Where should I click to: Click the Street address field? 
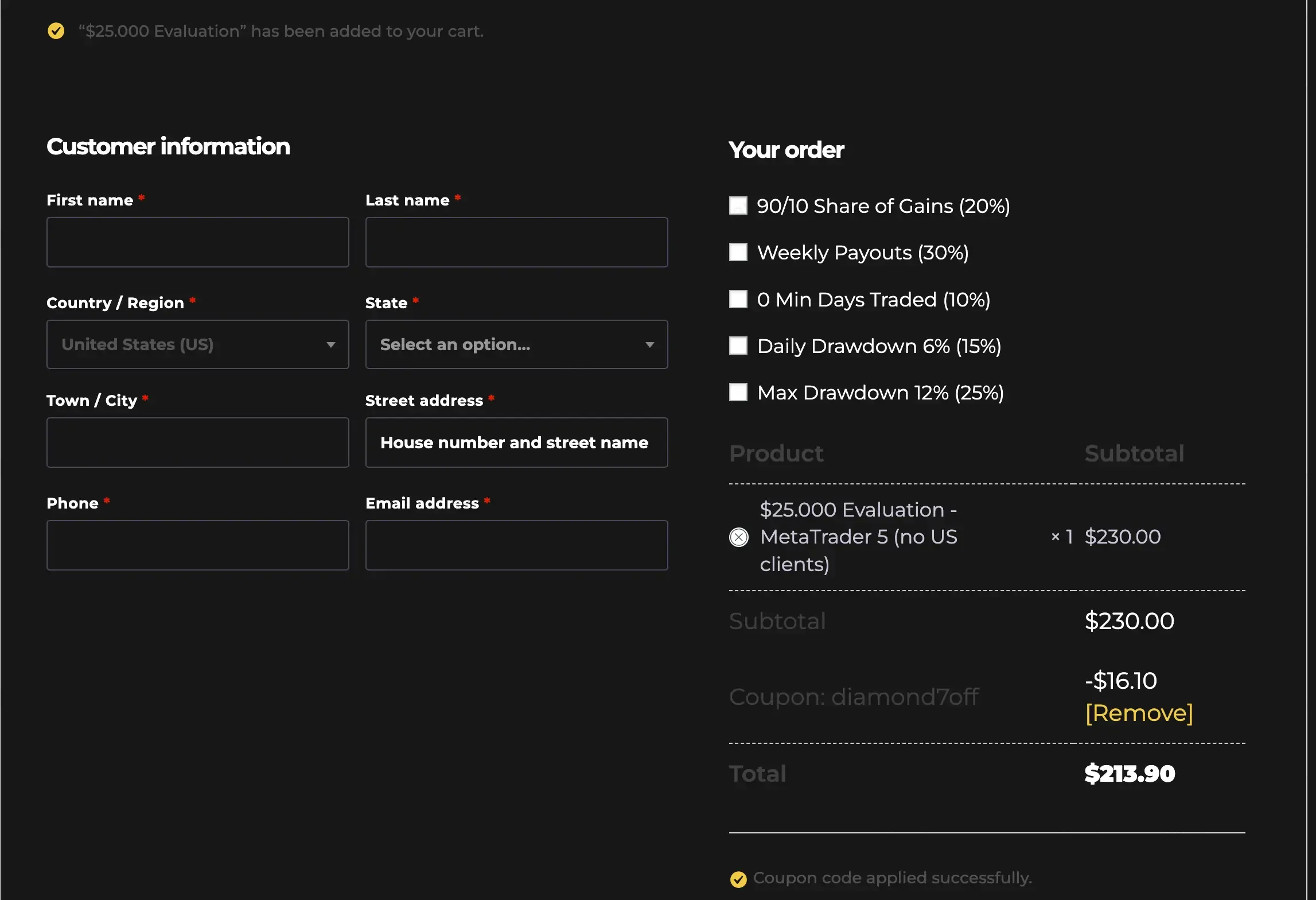(x=516, y=443)
